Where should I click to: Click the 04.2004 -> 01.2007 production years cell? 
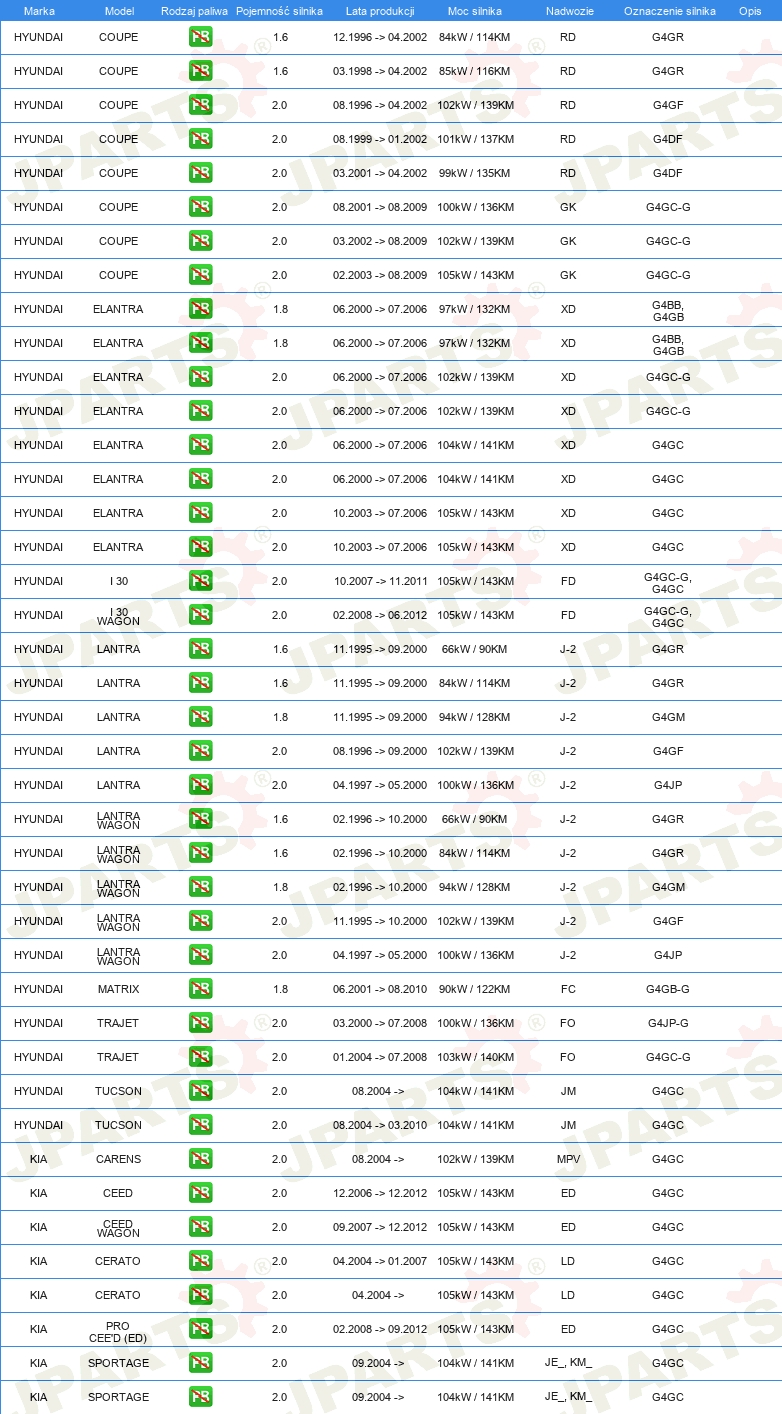coord(380,1261)
